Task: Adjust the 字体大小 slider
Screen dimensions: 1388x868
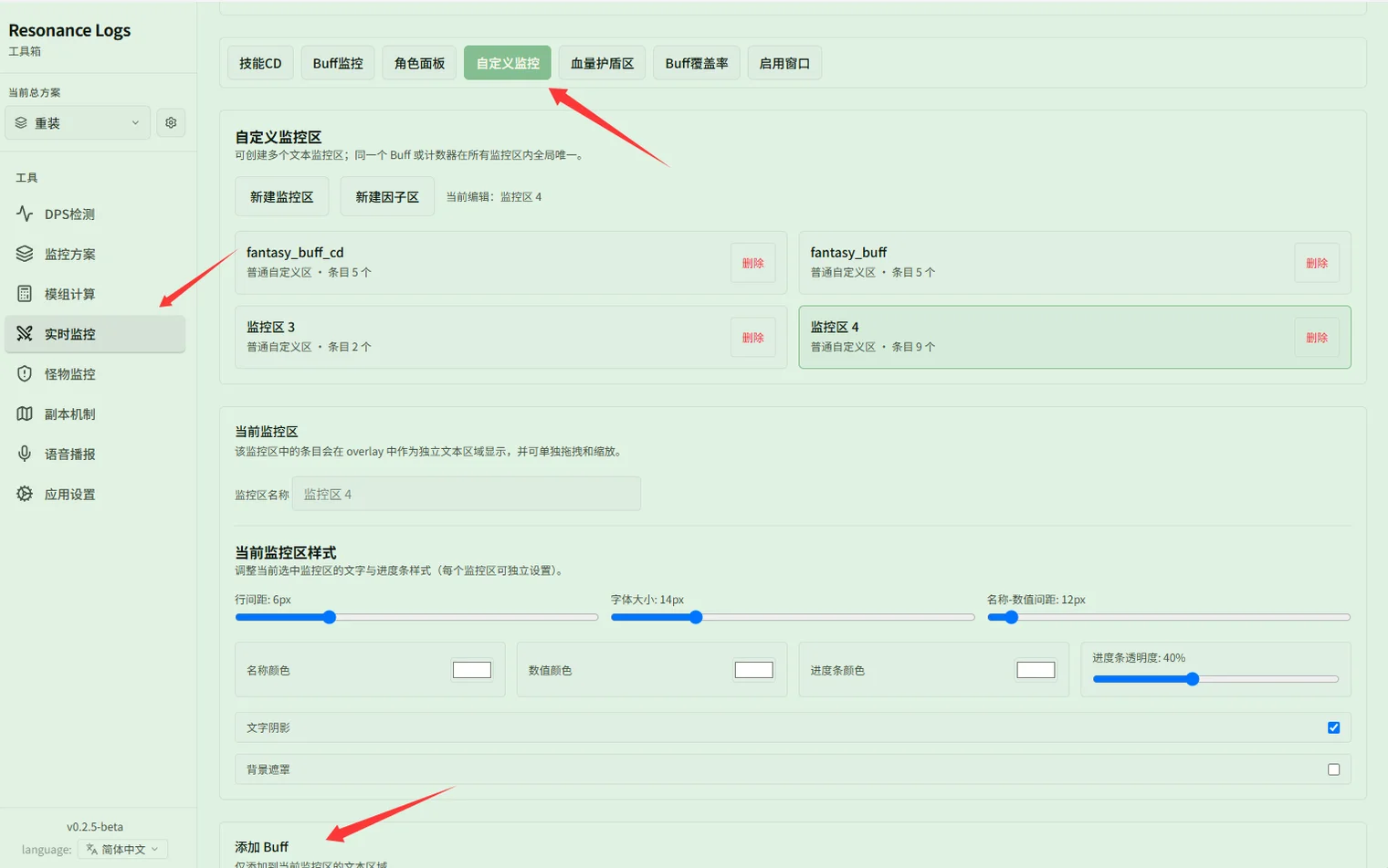Action: pyautogui.click(x=793, y=617)
